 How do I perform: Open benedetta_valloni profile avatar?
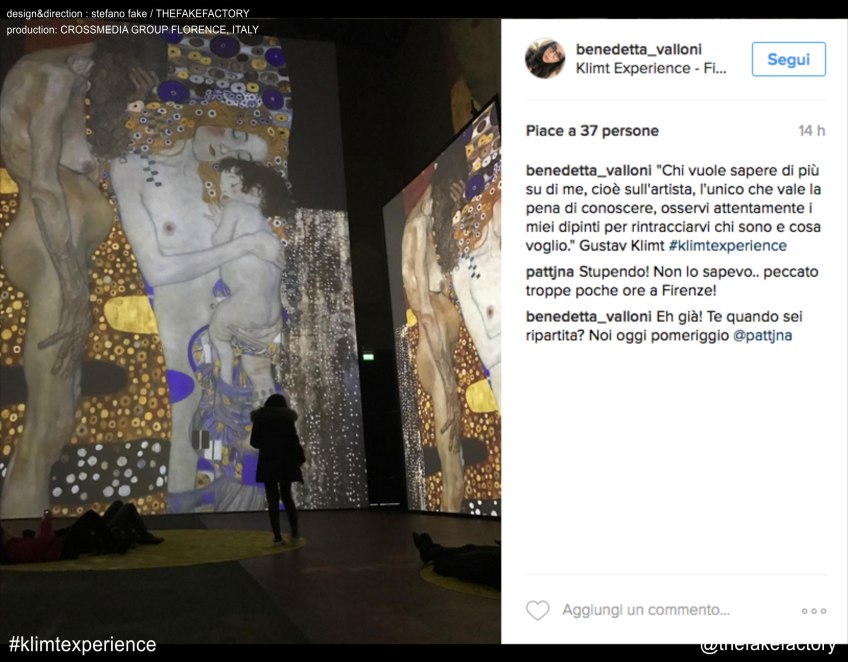545,58
